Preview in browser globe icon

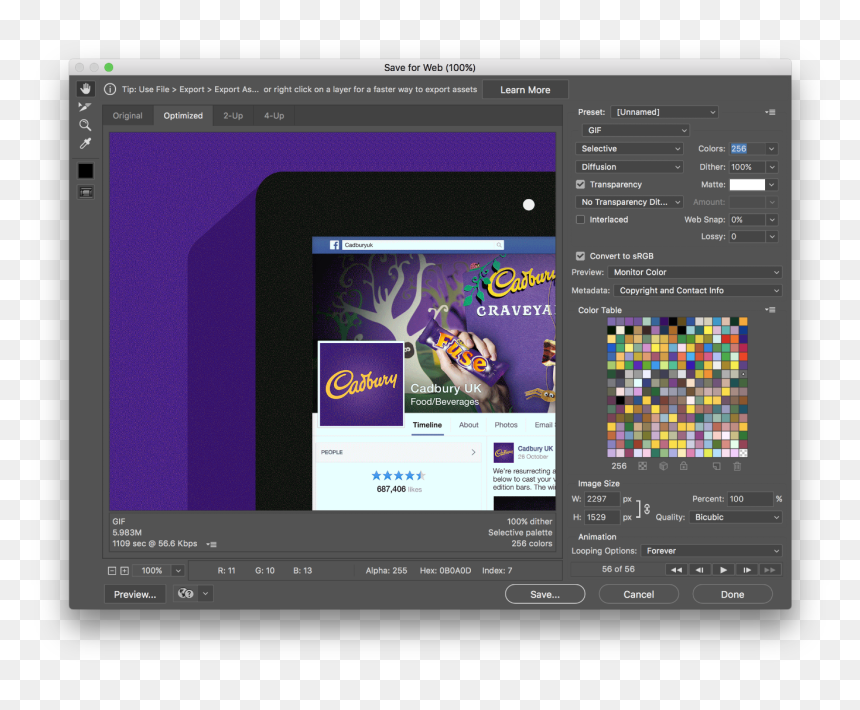point(186,594)
